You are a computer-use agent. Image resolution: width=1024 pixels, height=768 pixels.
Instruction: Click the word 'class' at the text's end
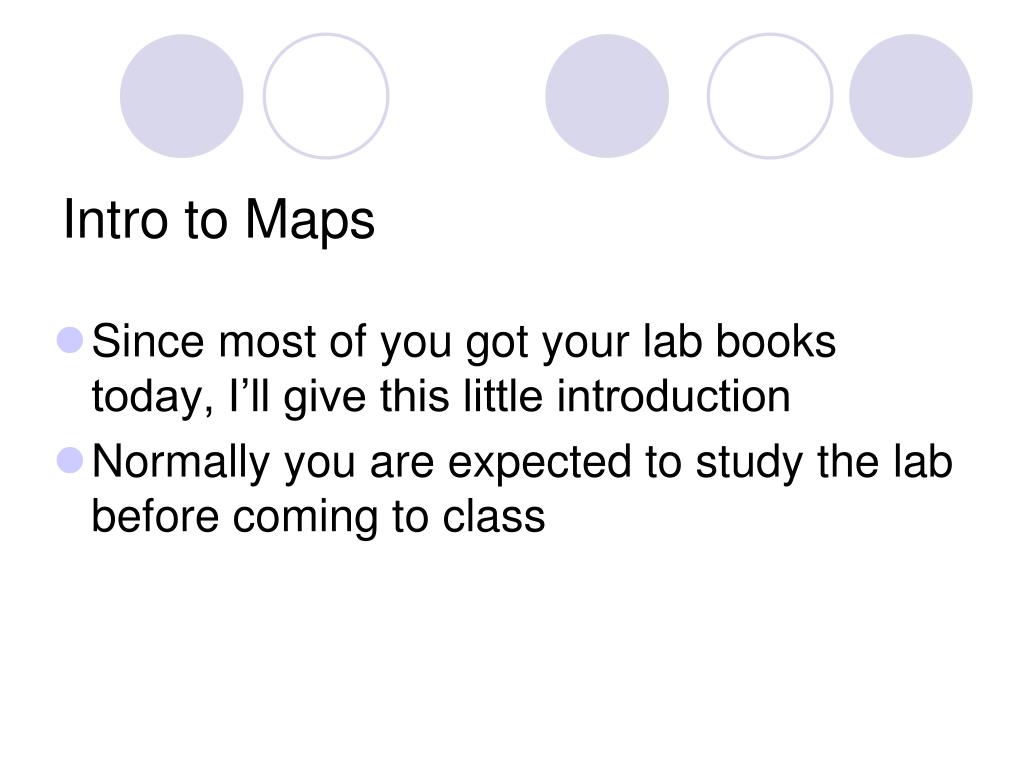(x=494, y=516)
